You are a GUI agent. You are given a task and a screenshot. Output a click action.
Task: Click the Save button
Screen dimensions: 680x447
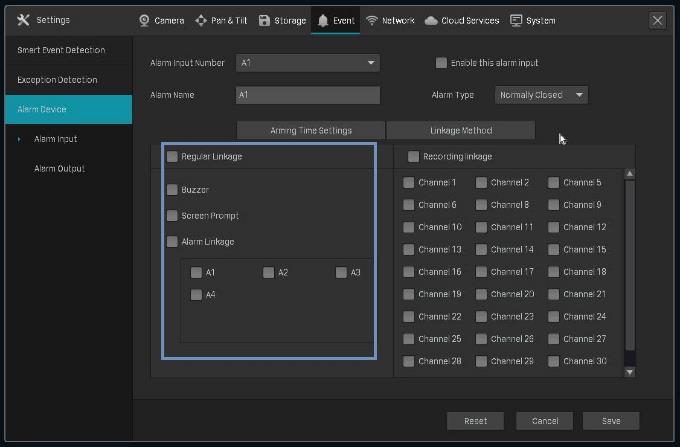click(609, 421)
